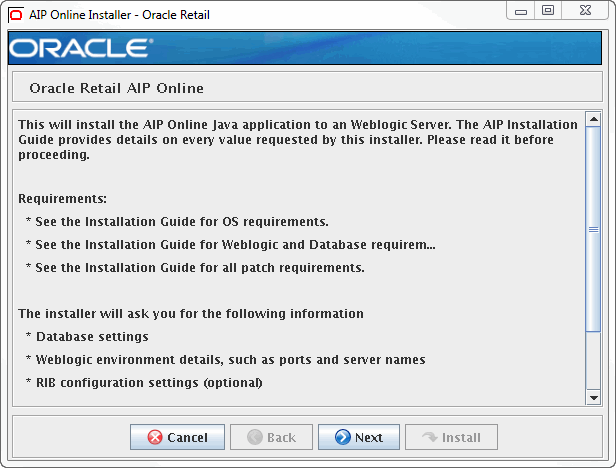Click the 'Requirements:' text
Viewport: 616px width, 468px height.
click(x=62, y=199)
